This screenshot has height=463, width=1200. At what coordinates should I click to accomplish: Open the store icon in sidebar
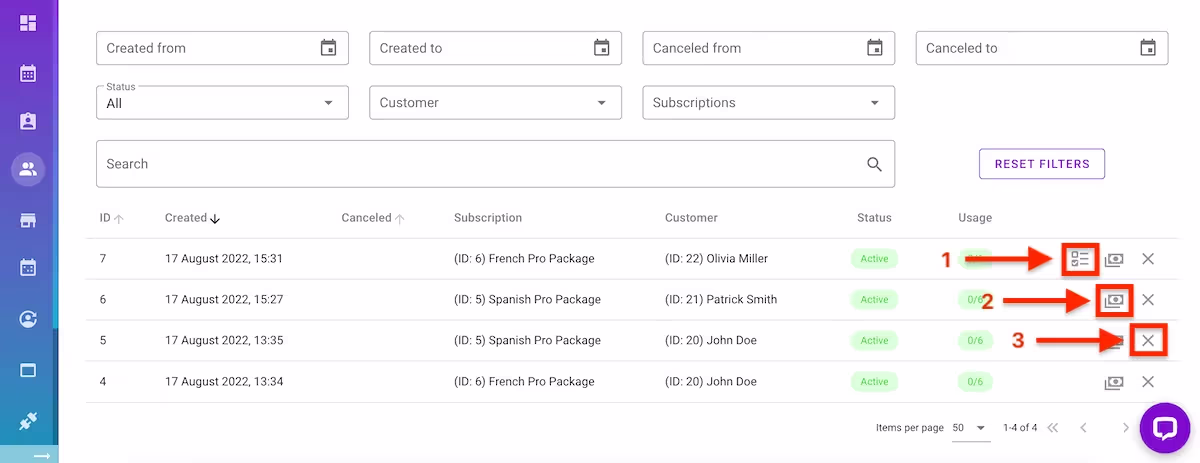coord(28,220)
